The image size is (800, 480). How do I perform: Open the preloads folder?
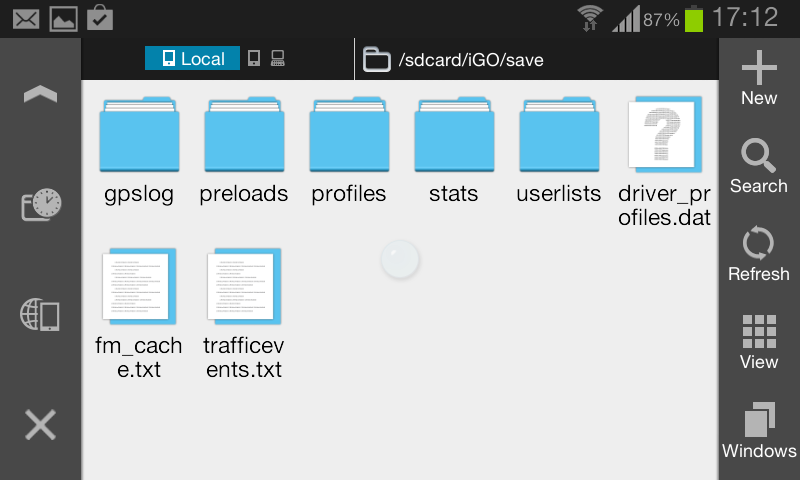[244, 150]
